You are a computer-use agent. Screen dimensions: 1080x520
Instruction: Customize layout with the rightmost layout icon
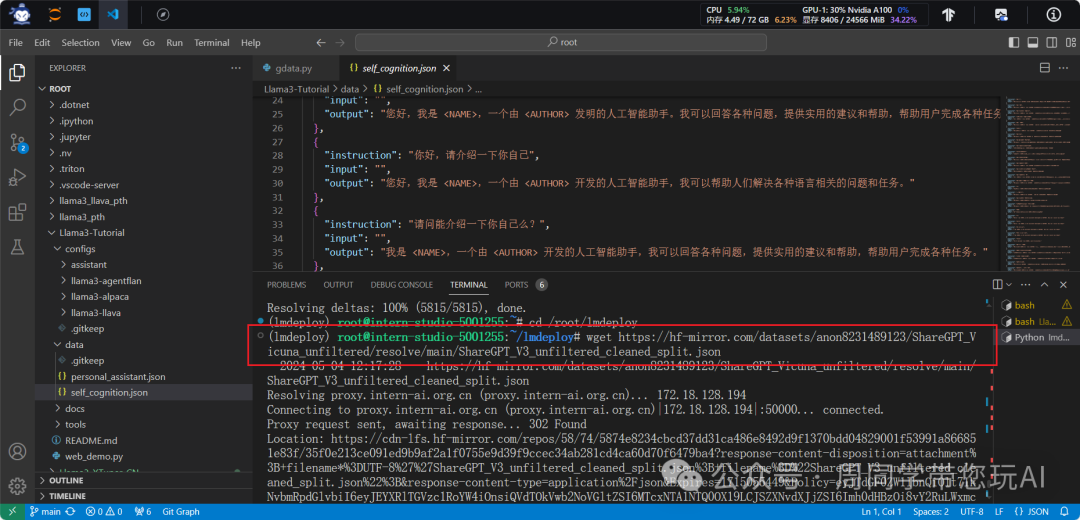(1068, 43)
